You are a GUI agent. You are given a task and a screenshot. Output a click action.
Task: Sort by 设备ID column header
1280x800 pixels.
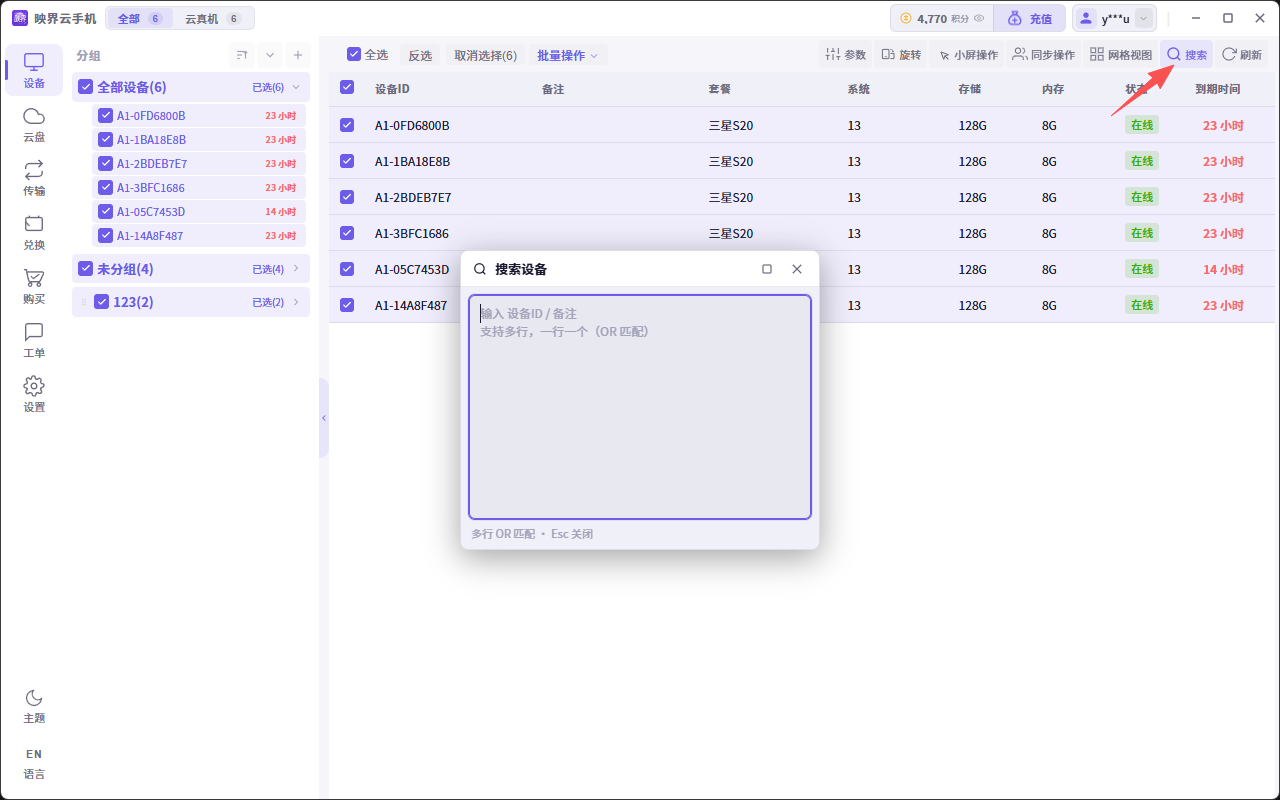coord(392,89)
